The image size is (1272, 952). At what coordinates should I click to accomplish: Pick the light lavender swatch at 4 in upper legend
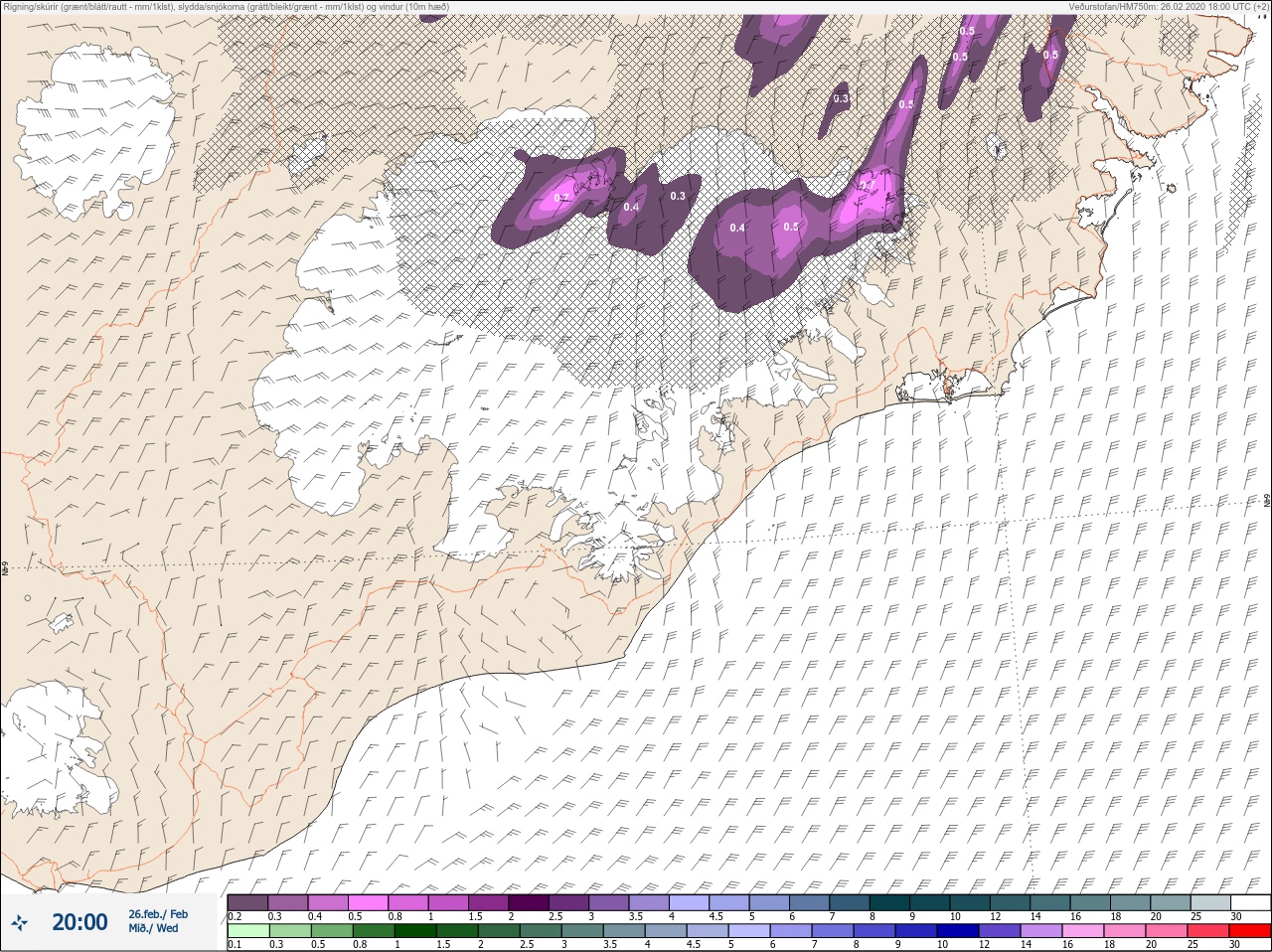(690, 902)
